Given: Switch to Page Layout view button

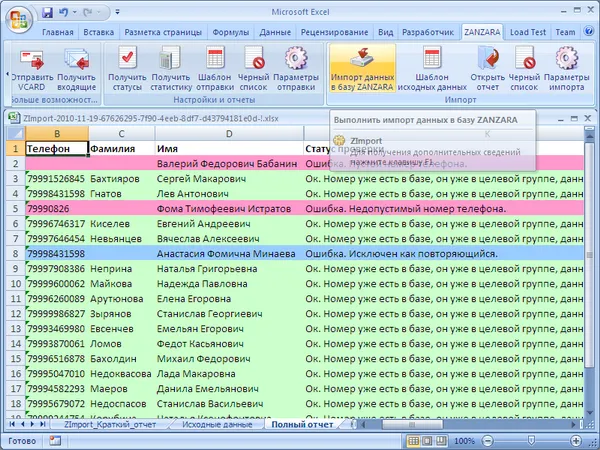Looking at the screenshot, I should 427,441.
